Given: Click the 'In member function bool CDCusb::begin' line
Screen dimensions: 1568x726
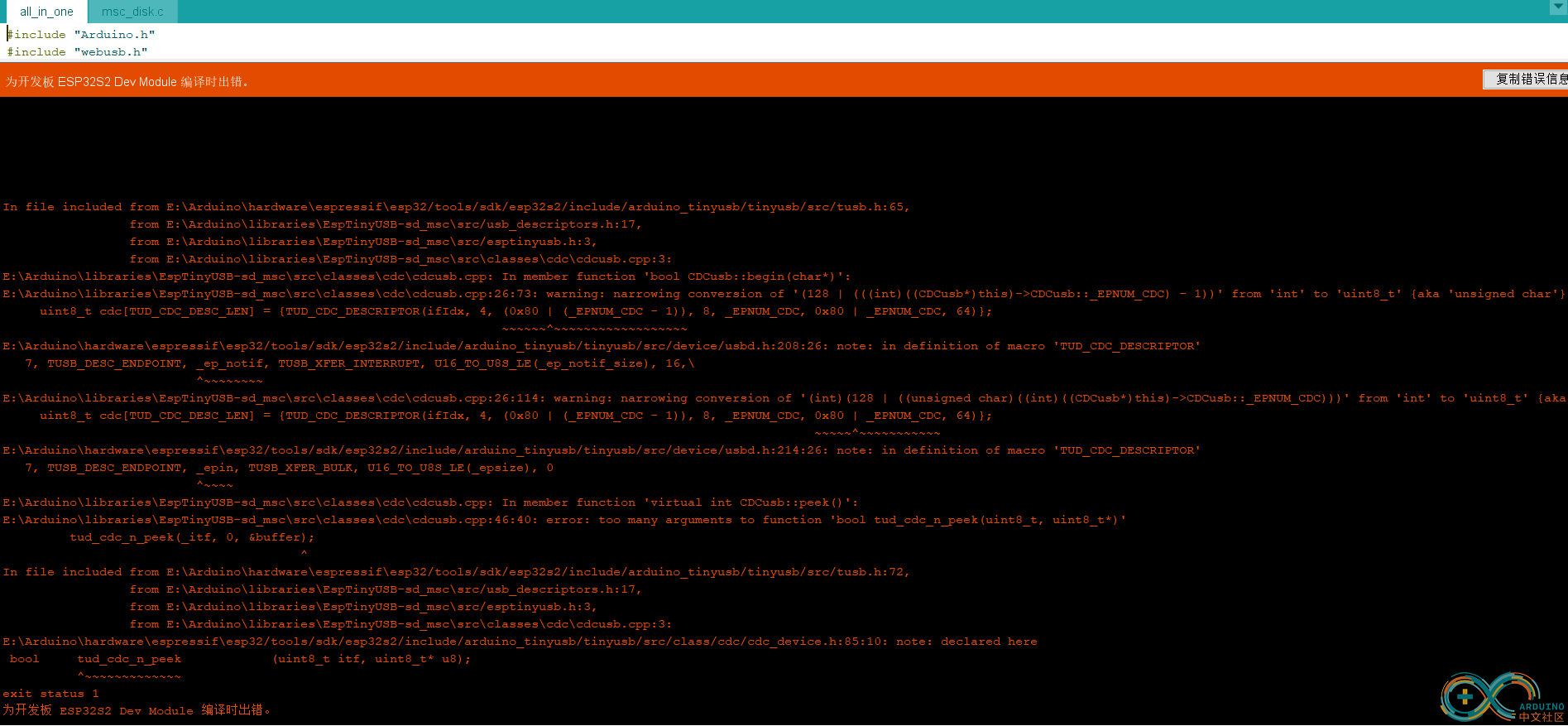Looking at the screenshot, I should [x=426, y=276].
